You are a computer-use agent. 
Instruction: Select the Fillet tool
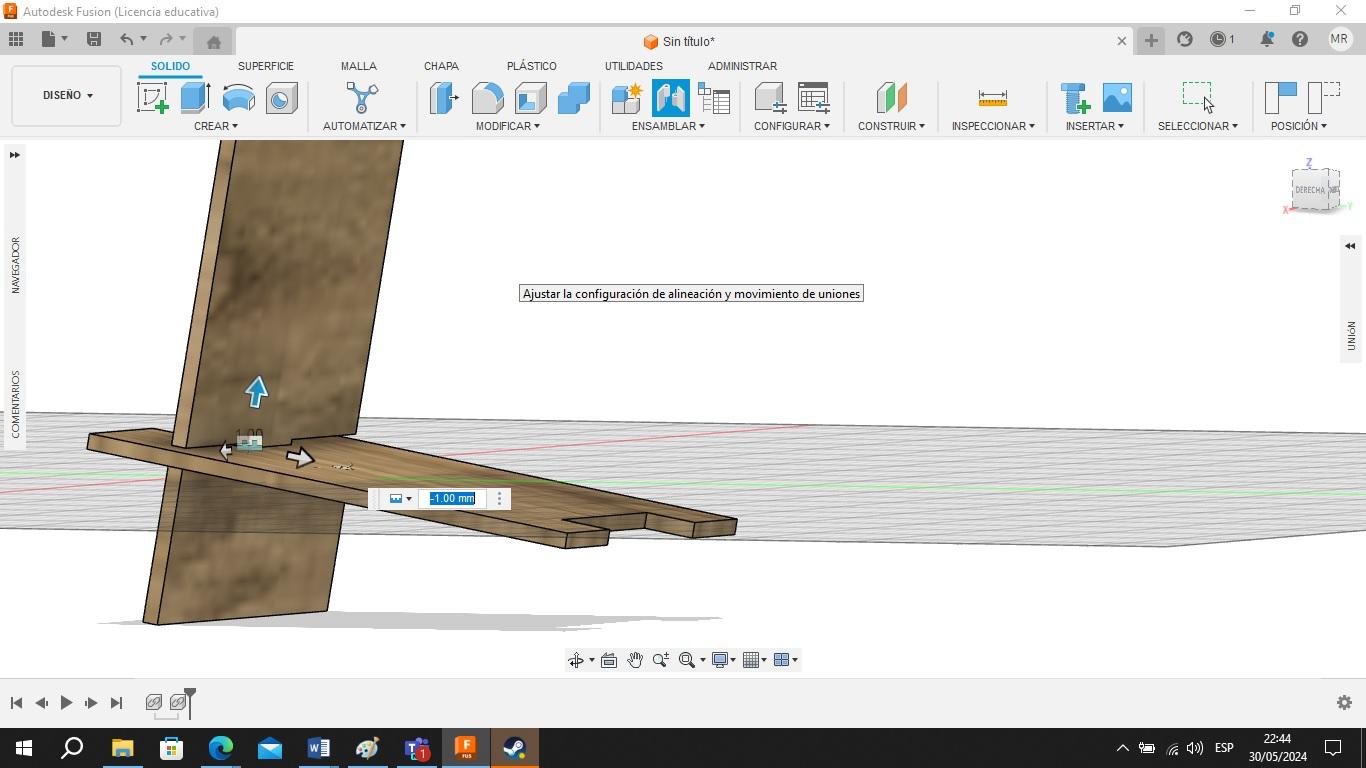point(488,98)
